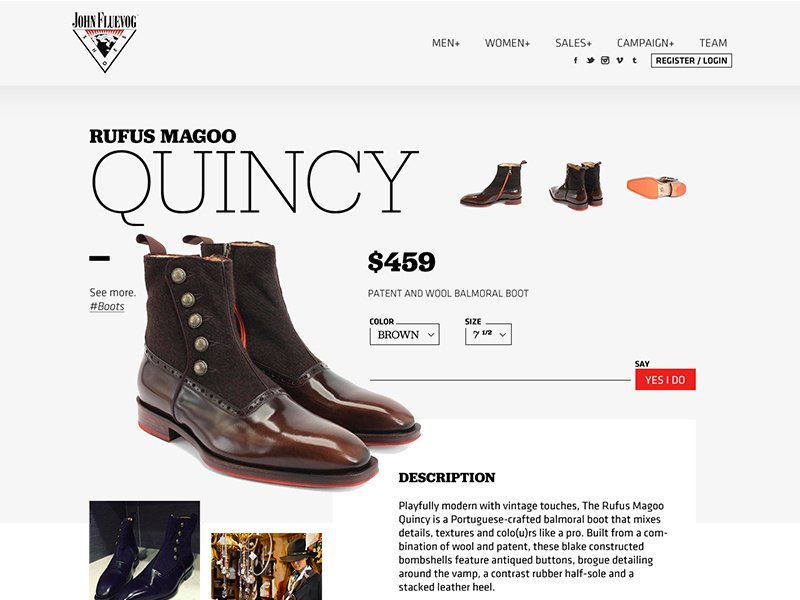800x600 pixels.
Task: Open the CAMPAIGN+ menu
Action: tap(645, 43)
